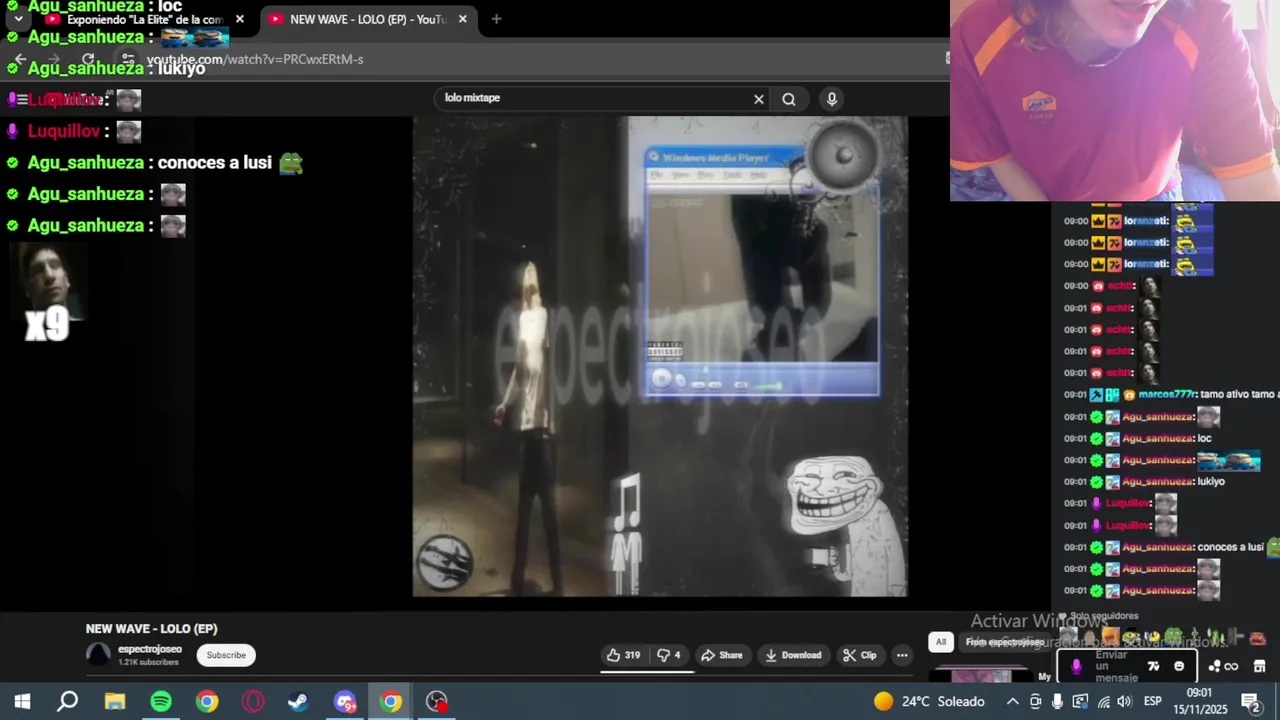
Task: Click the address bar URL youtube.com/watch
Action: pyautogui.click(x=255, y=59)
